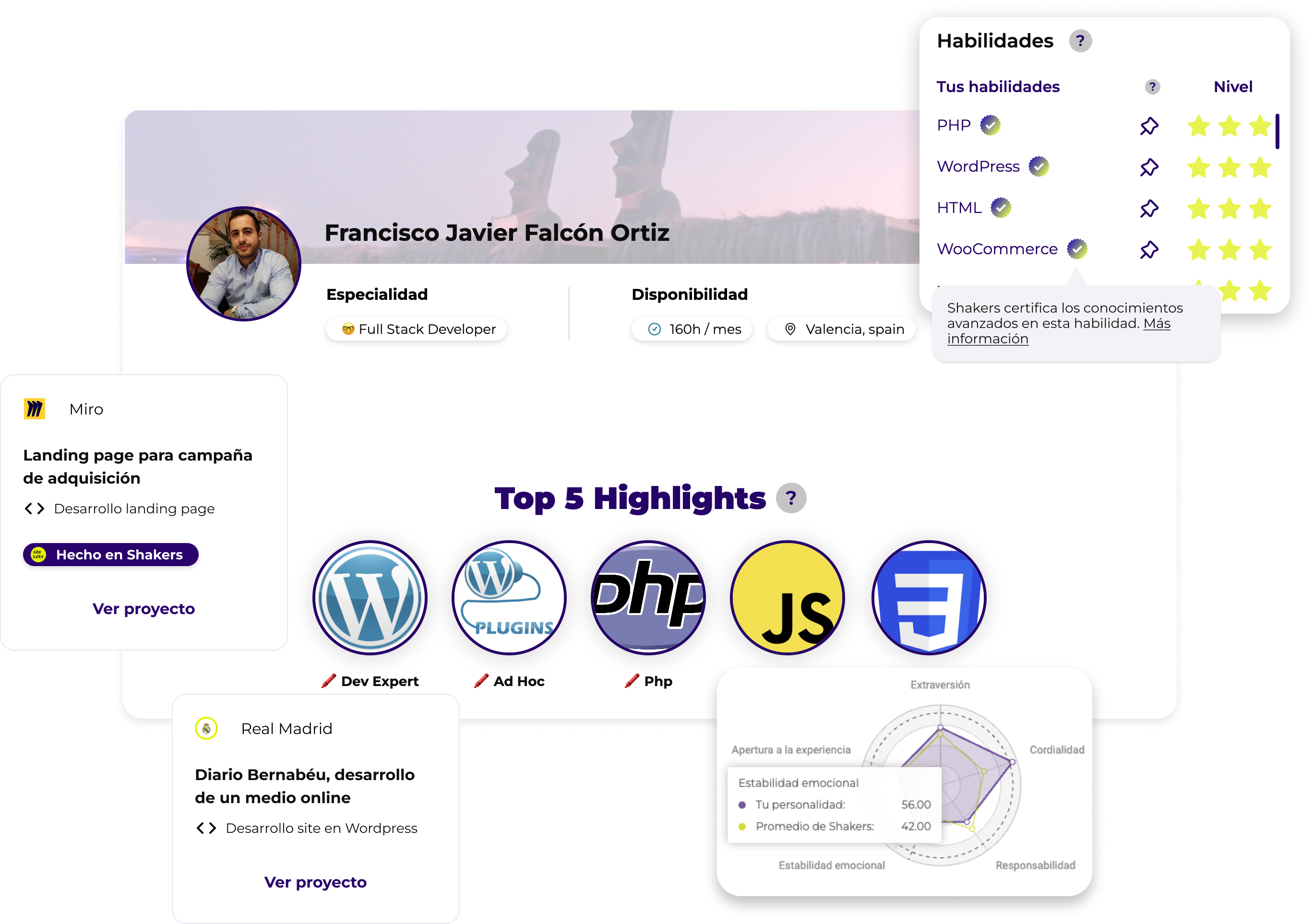1313x924 pixels.
Task: Click the Cordialidad data point on radar chart
Action: [1012, 762]
